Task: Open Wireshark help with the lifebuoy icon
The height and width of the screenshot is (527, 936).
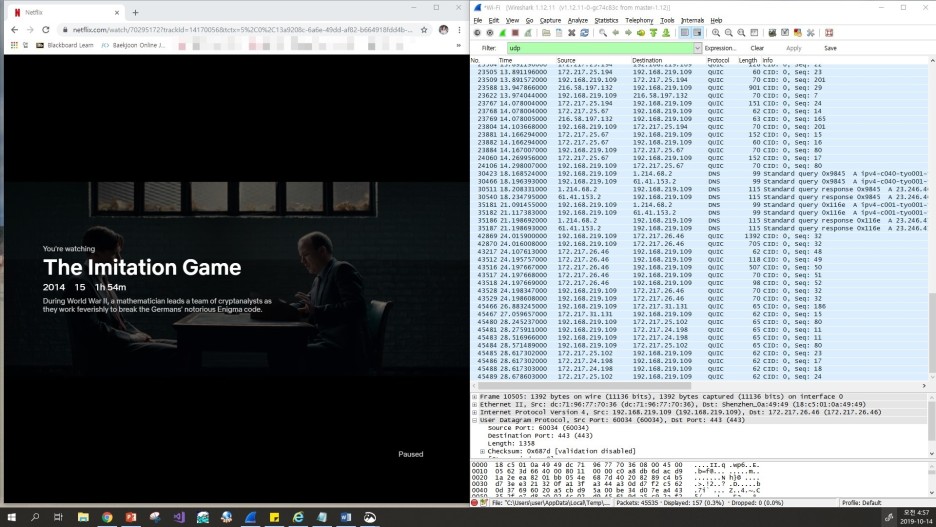Action: [x=829, y=33]
